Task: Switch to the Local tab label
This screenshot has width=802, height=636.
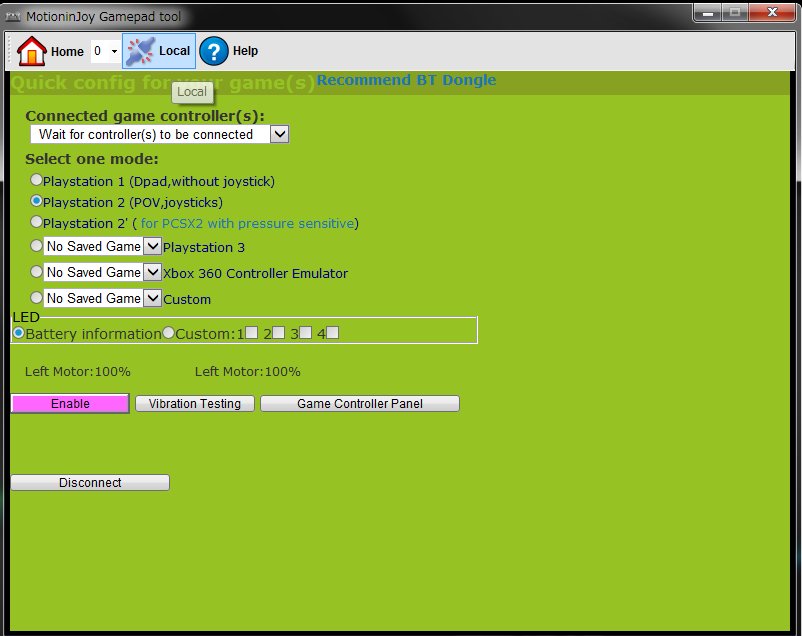Action: click(x=174, y=51)
